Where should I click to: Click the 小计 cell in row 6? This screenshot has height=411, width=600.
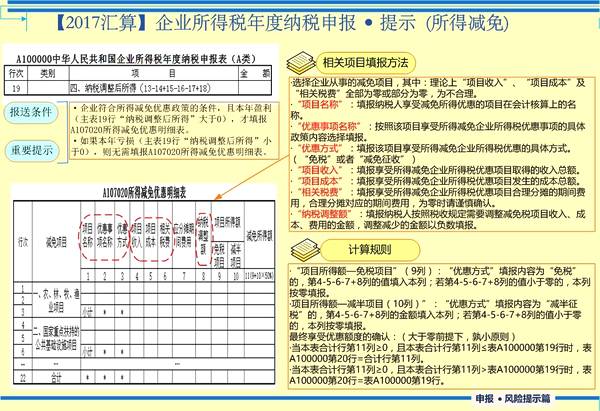pyautogui.click(x=88, y=351)
